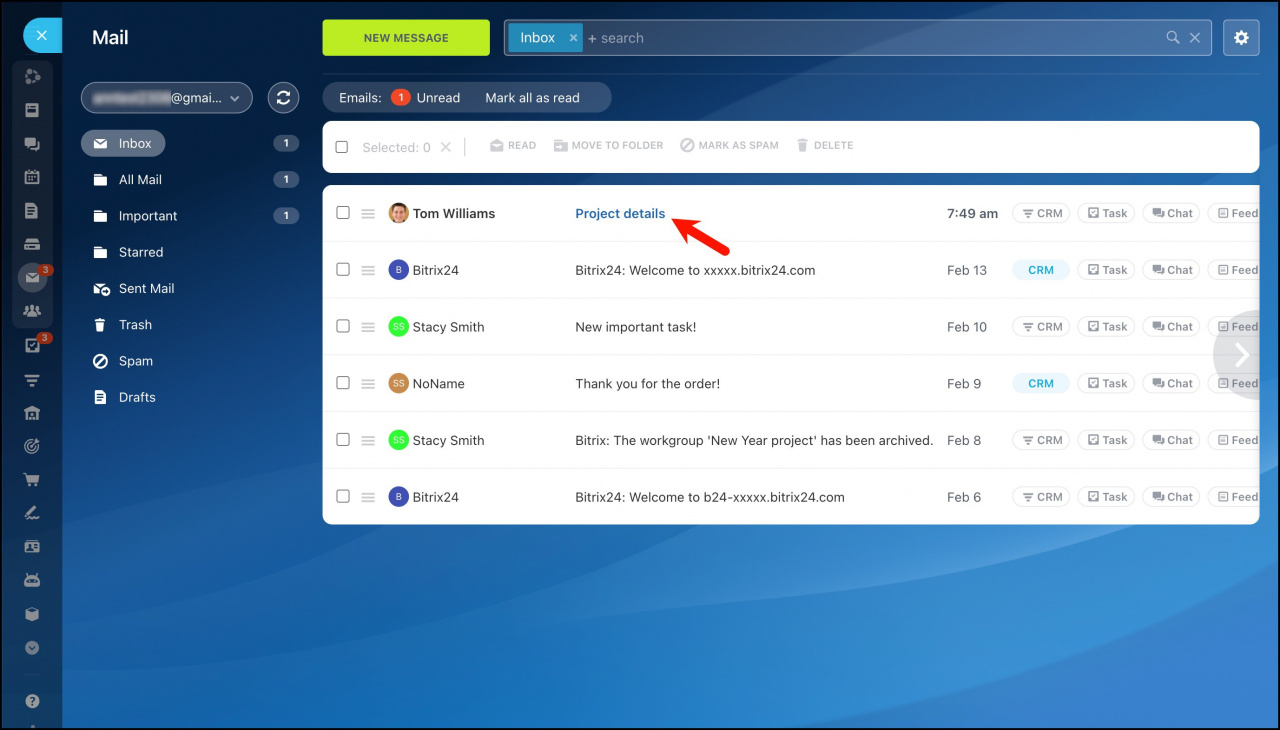Check the Stacy Smith Feb 8 email checkbox
The image size is (1280, 730).
coord(343,440)
